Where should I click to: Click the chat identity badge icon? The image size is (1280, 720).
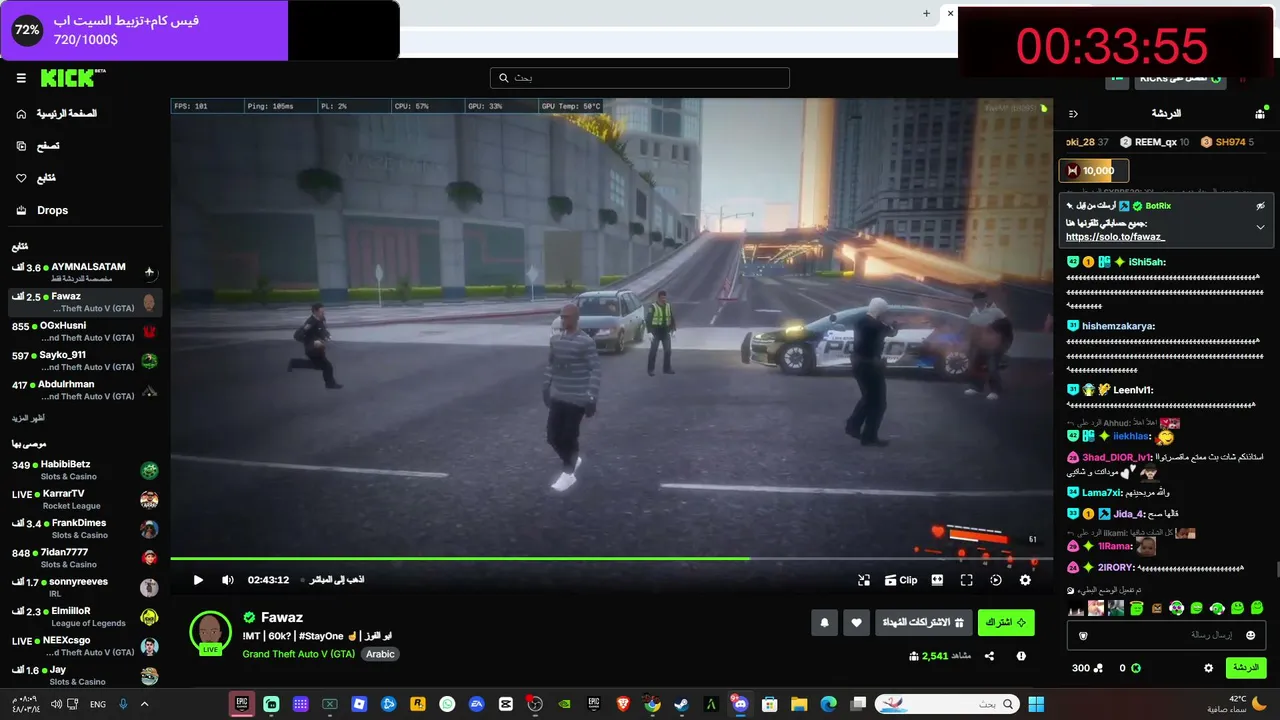click(1083, 635)
